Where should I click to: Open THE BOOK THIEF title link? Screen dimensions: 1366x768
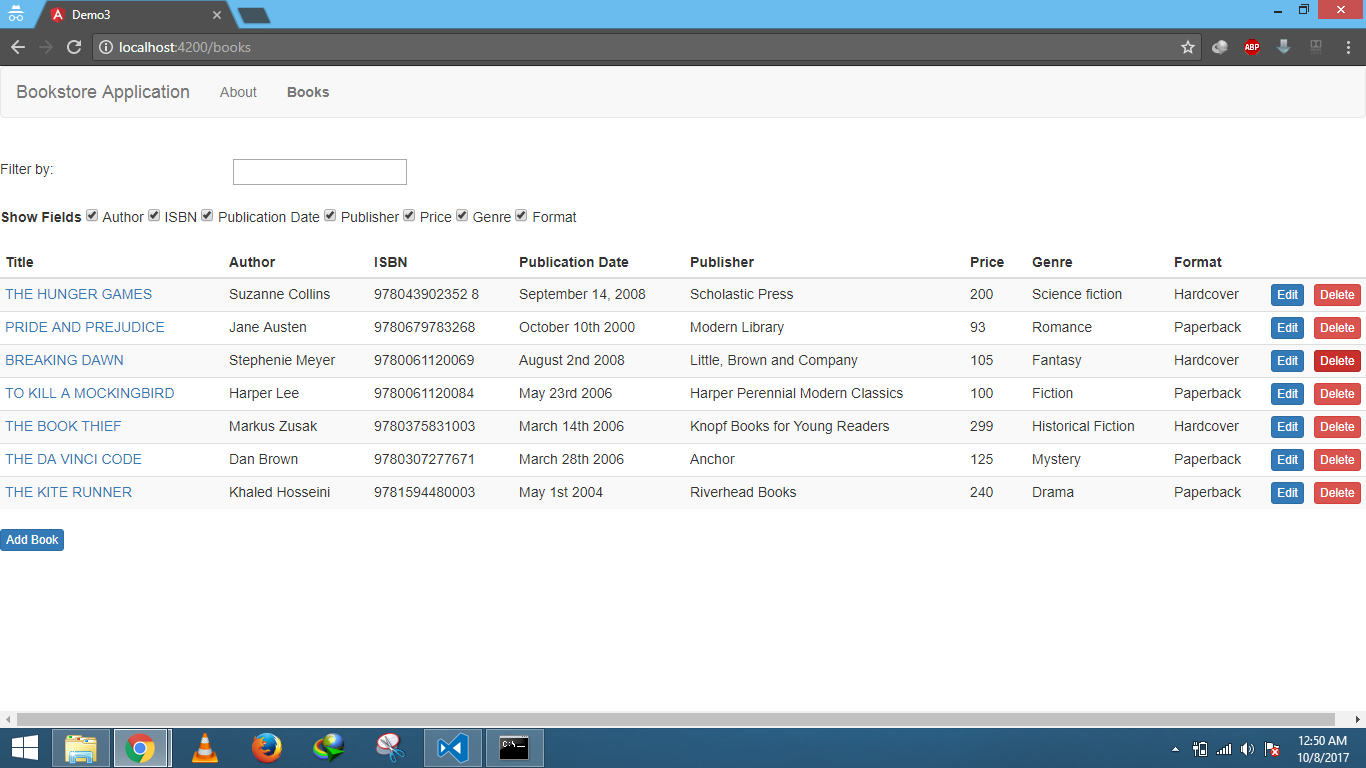click(63, 426)
